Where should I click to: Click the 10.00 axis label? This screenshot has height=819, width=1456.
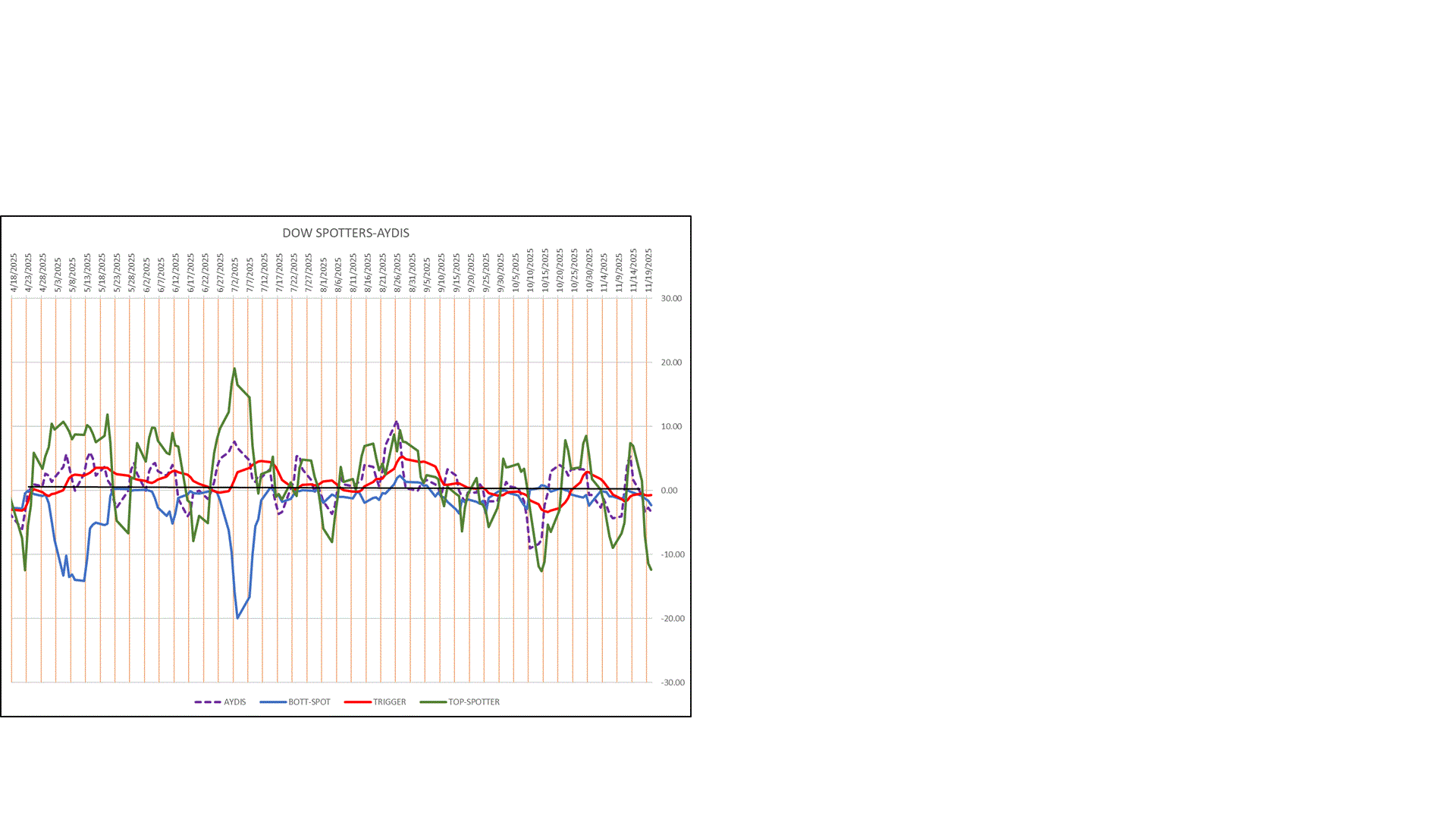pos(671,427)
